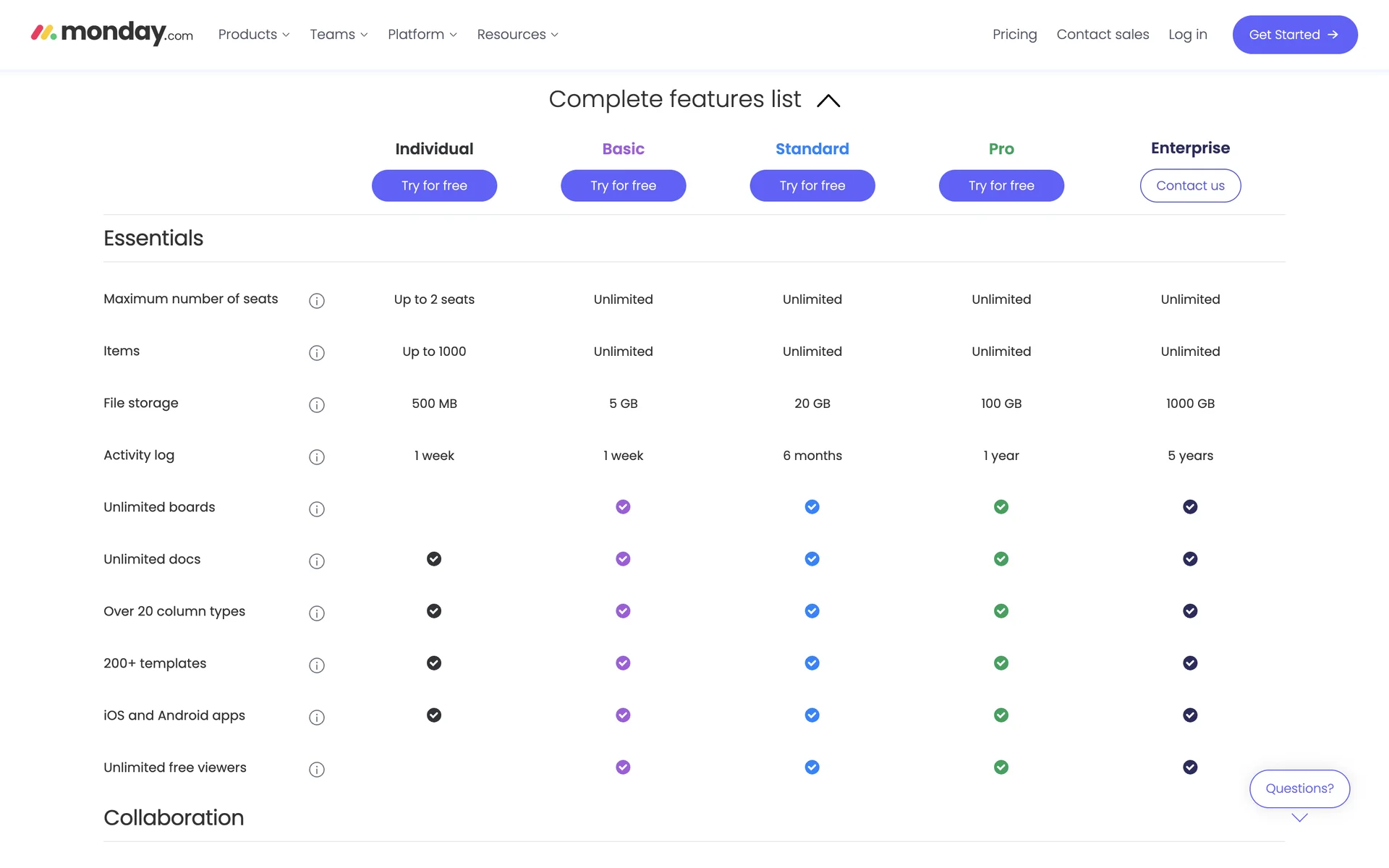Click the Get Started button
The image size is (1389, 868).
[1294, 35]
